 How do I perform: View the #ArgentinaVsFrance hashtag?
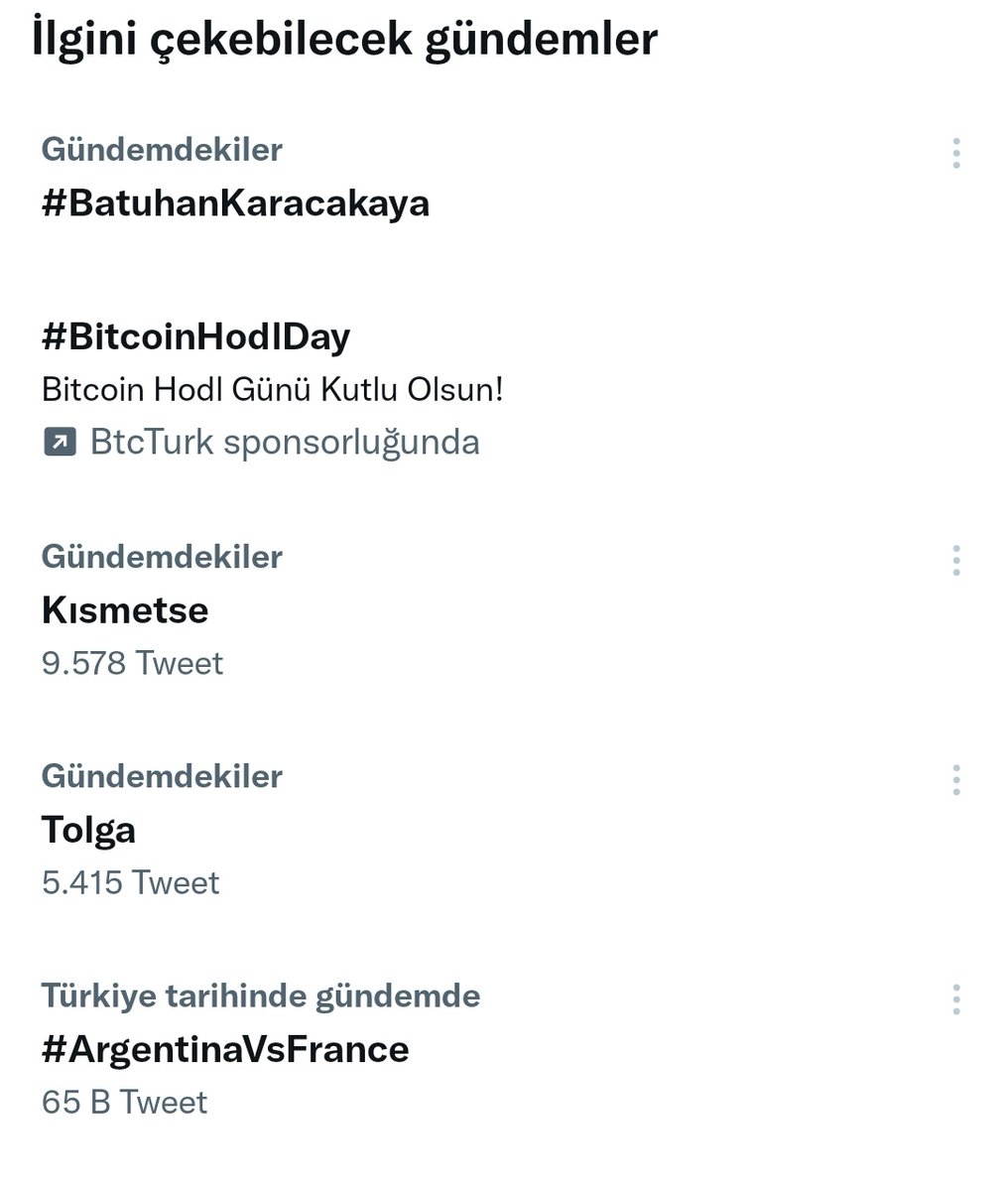[x=225, y=1048]
